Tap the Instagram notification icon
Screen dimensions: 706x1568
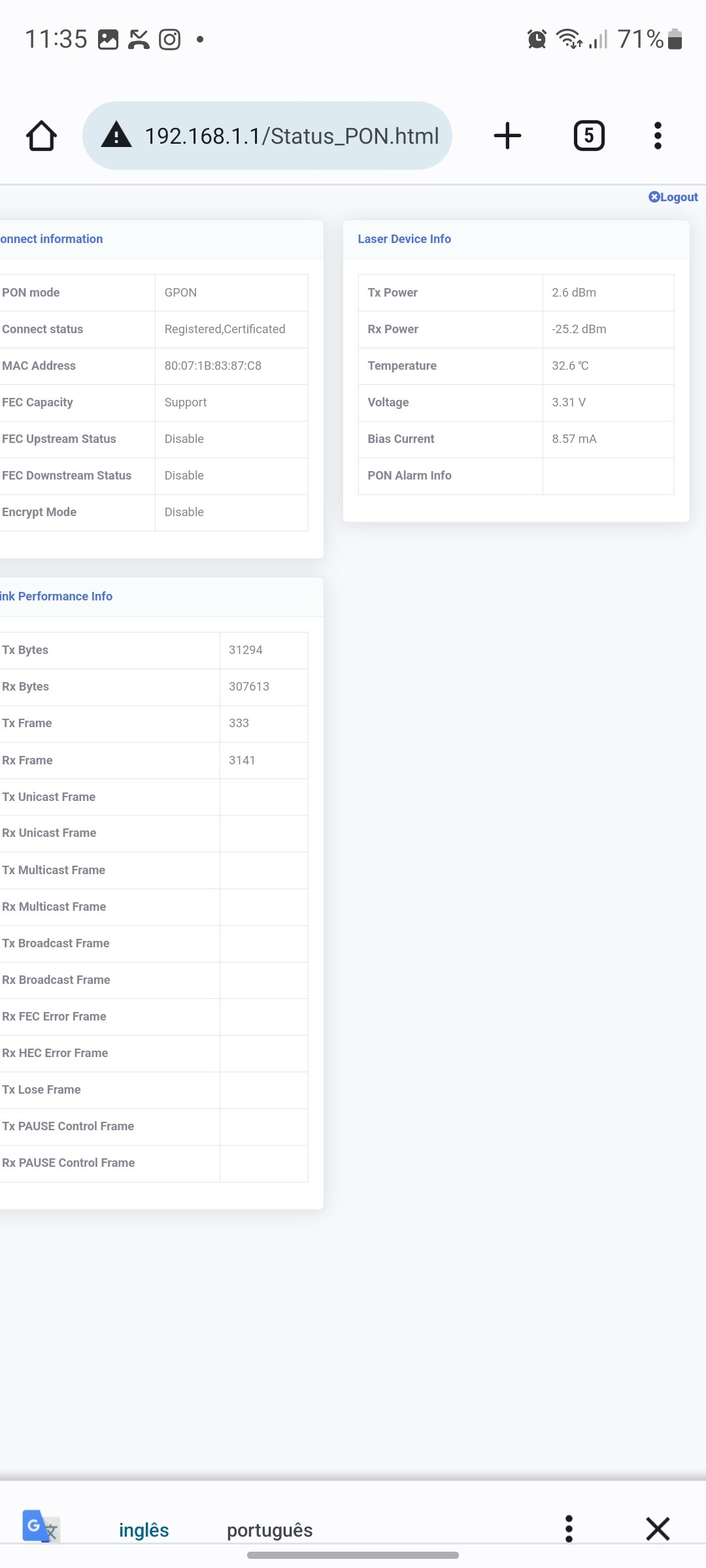coord(169,39)
